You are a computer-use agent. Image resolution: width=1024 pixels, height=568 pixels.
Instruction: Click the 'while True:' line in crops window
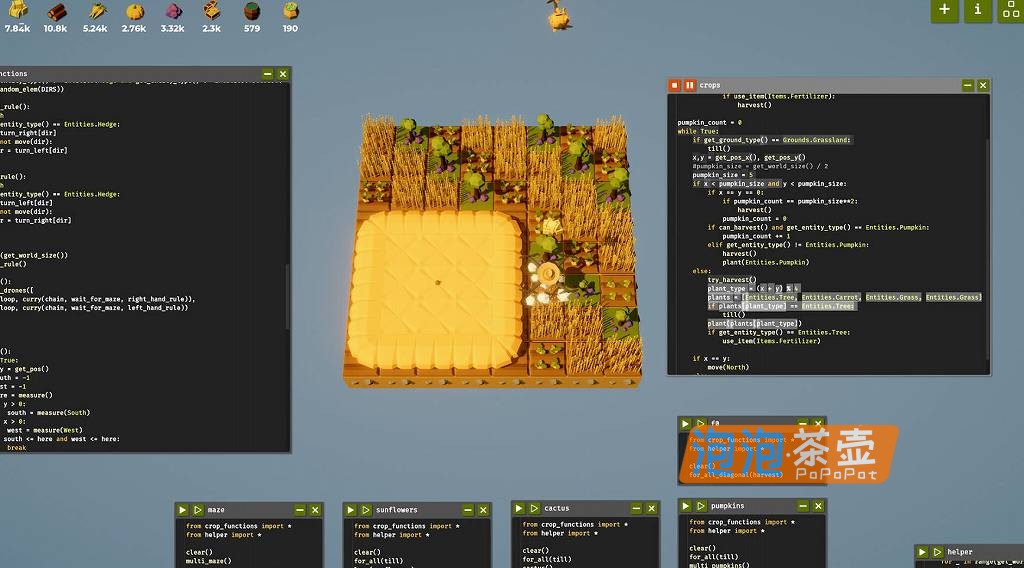tap(697, 131)
